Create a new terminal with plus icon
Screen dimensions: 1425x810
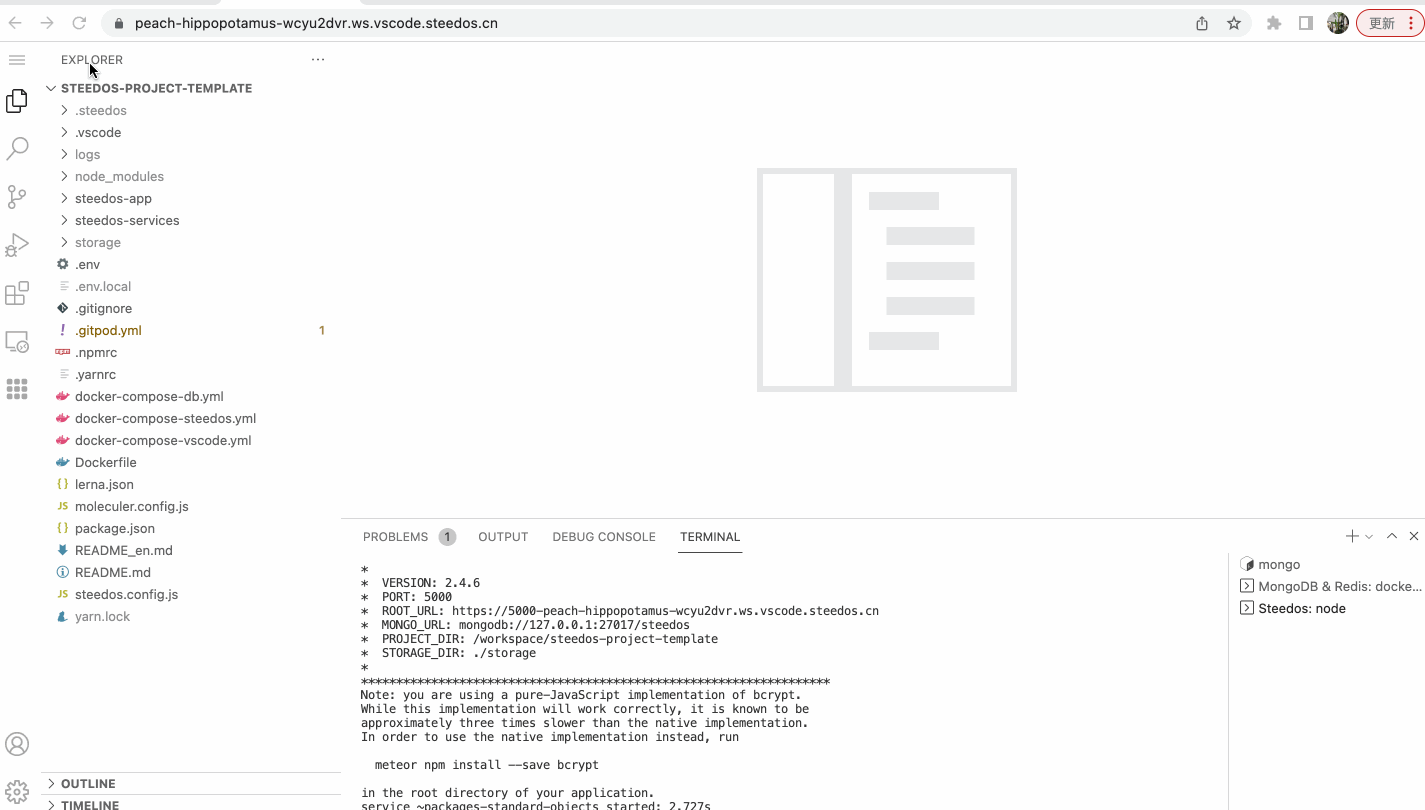pos(1352,537)
